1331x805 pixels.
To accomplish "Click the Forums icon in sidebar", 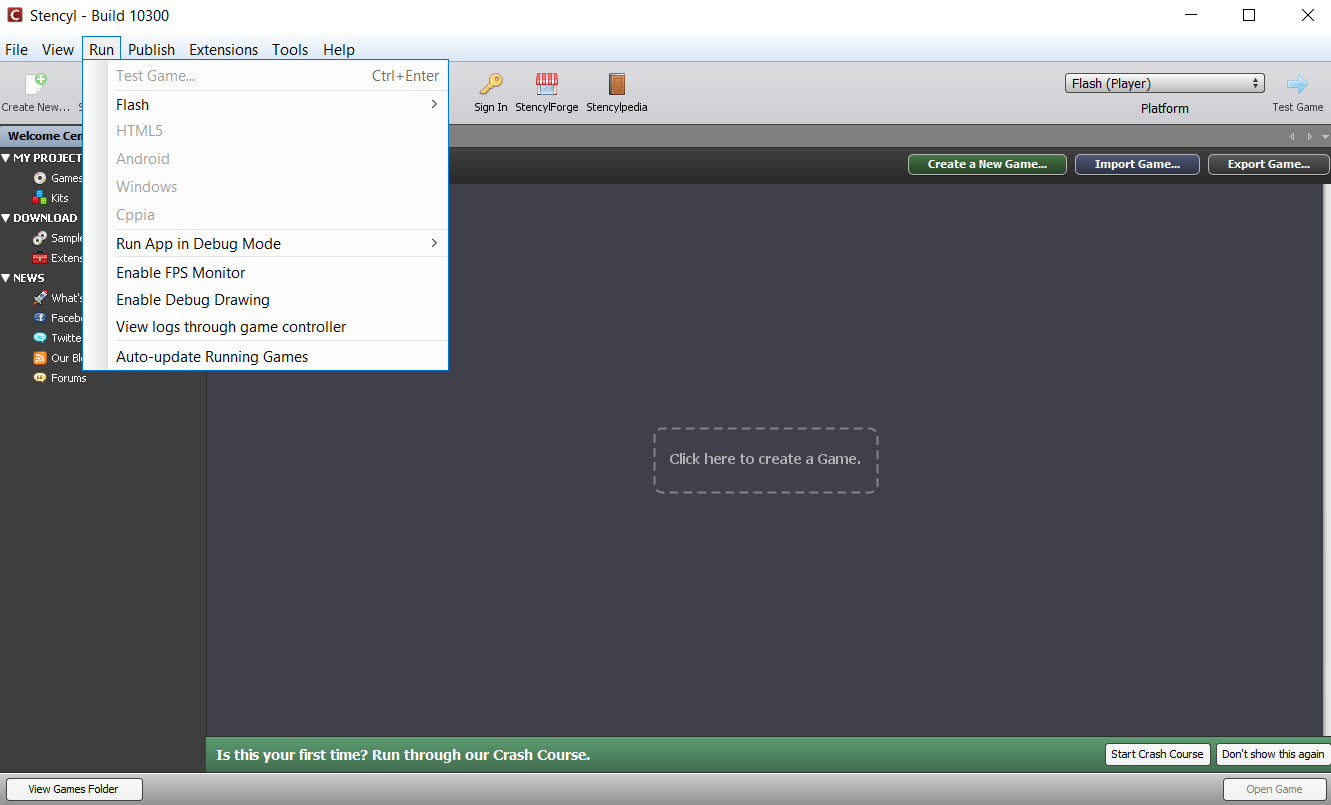I will pyautogui.click(x=40, y=378).
